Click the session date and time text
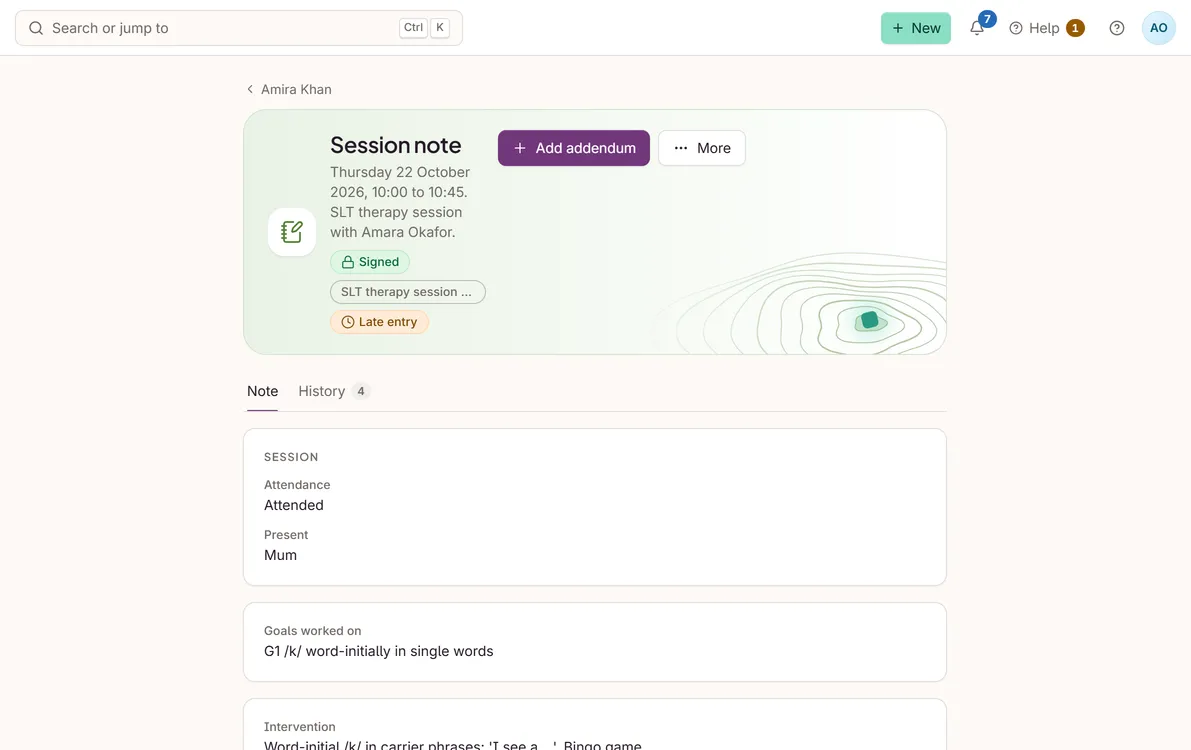Viewport: 1191px width, 750px height. coord(400,202)
